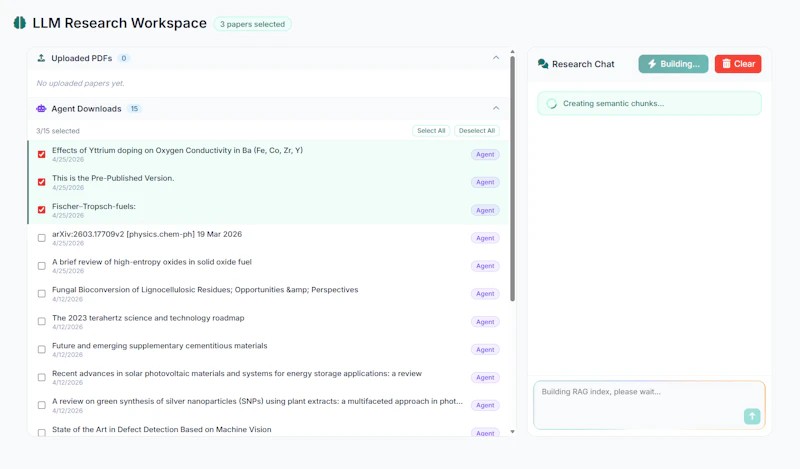800x469 pixels.
Task: Collapse the Uploaded PDFs section chevron
Action: [x=496, y=58]
